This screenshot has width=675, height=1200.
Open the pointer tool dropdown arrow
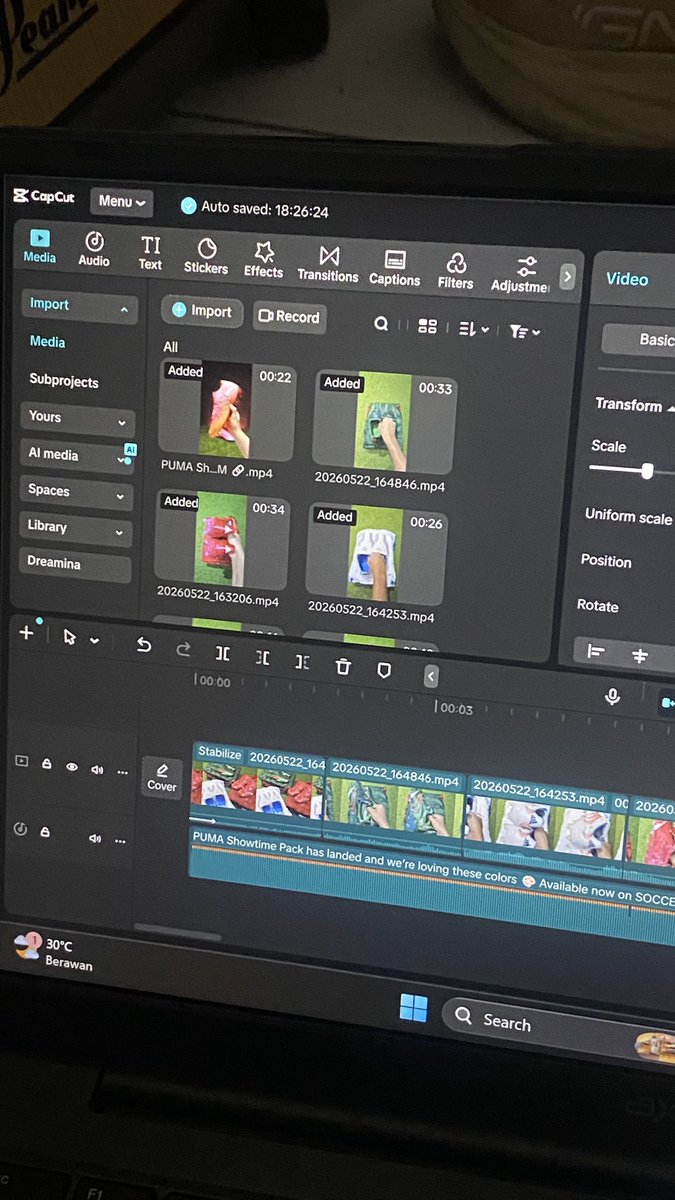tap(95, 640)
